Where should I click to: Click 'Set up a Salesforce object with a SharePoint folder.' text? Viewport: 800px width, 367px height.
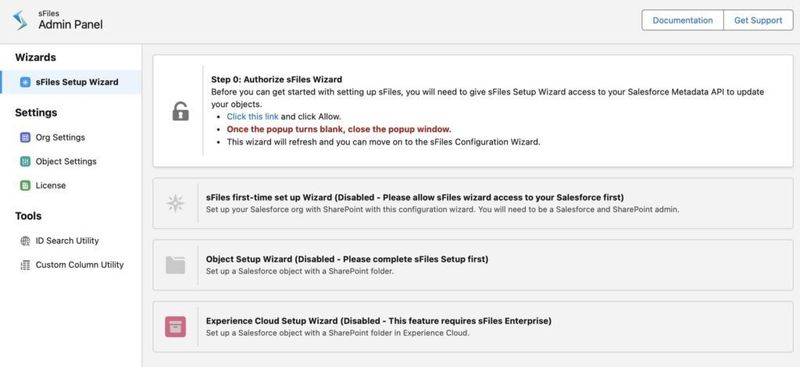click(x=299, y=271)
